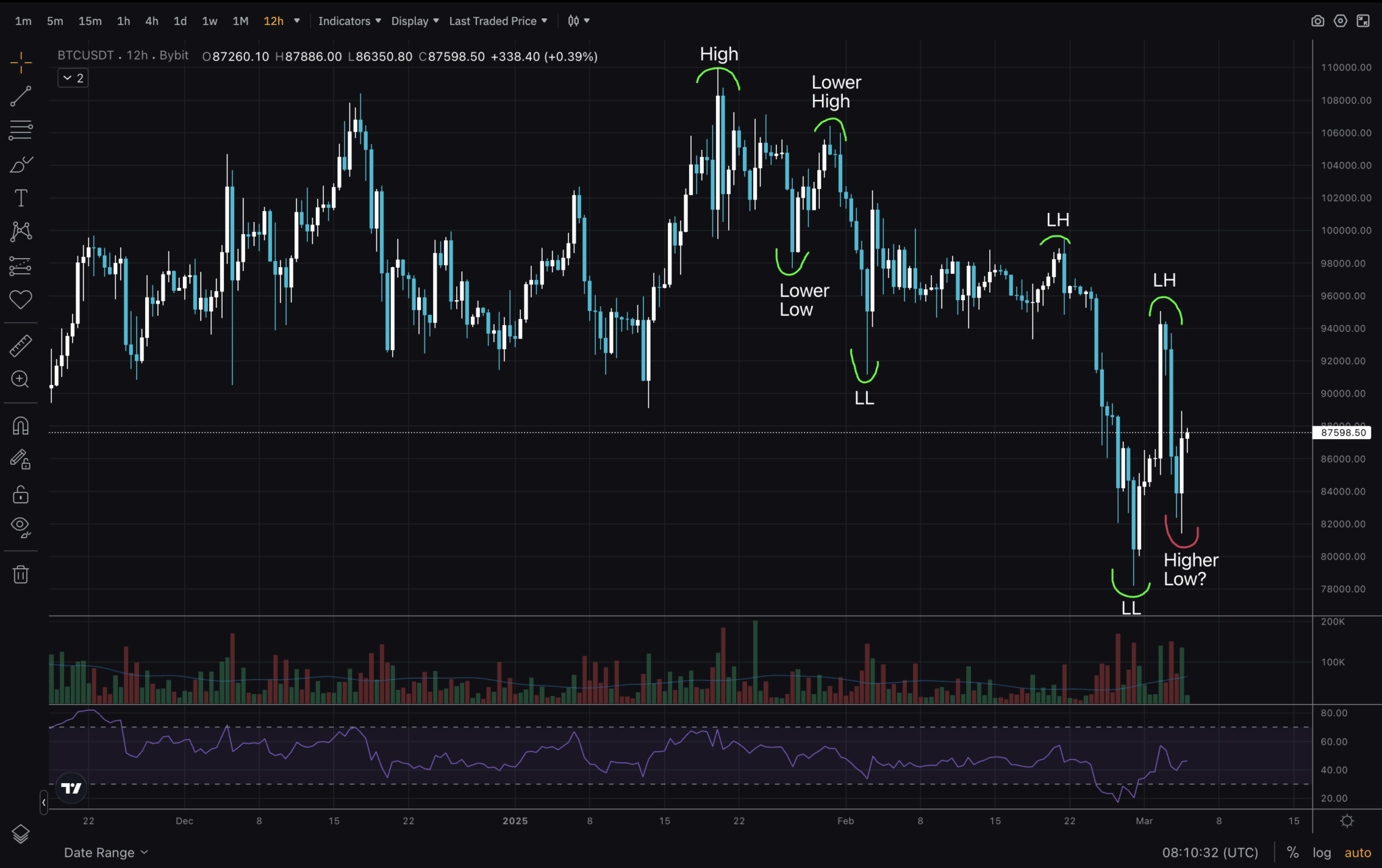This screenshot has width=1382, height=868.
Task: Switch to the 1h timeframe
Action: [123, 21]
